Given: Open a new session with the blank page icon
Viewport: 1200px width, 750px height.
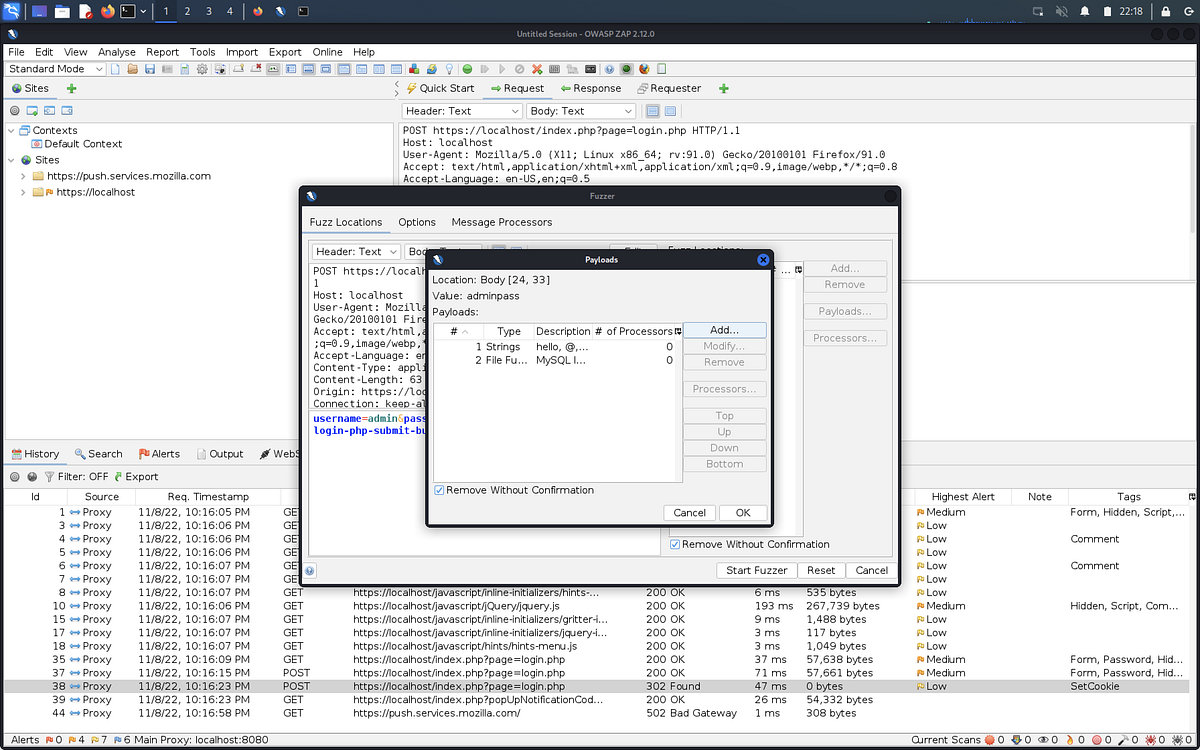Looking at the screenshot, I should (115, 69).
